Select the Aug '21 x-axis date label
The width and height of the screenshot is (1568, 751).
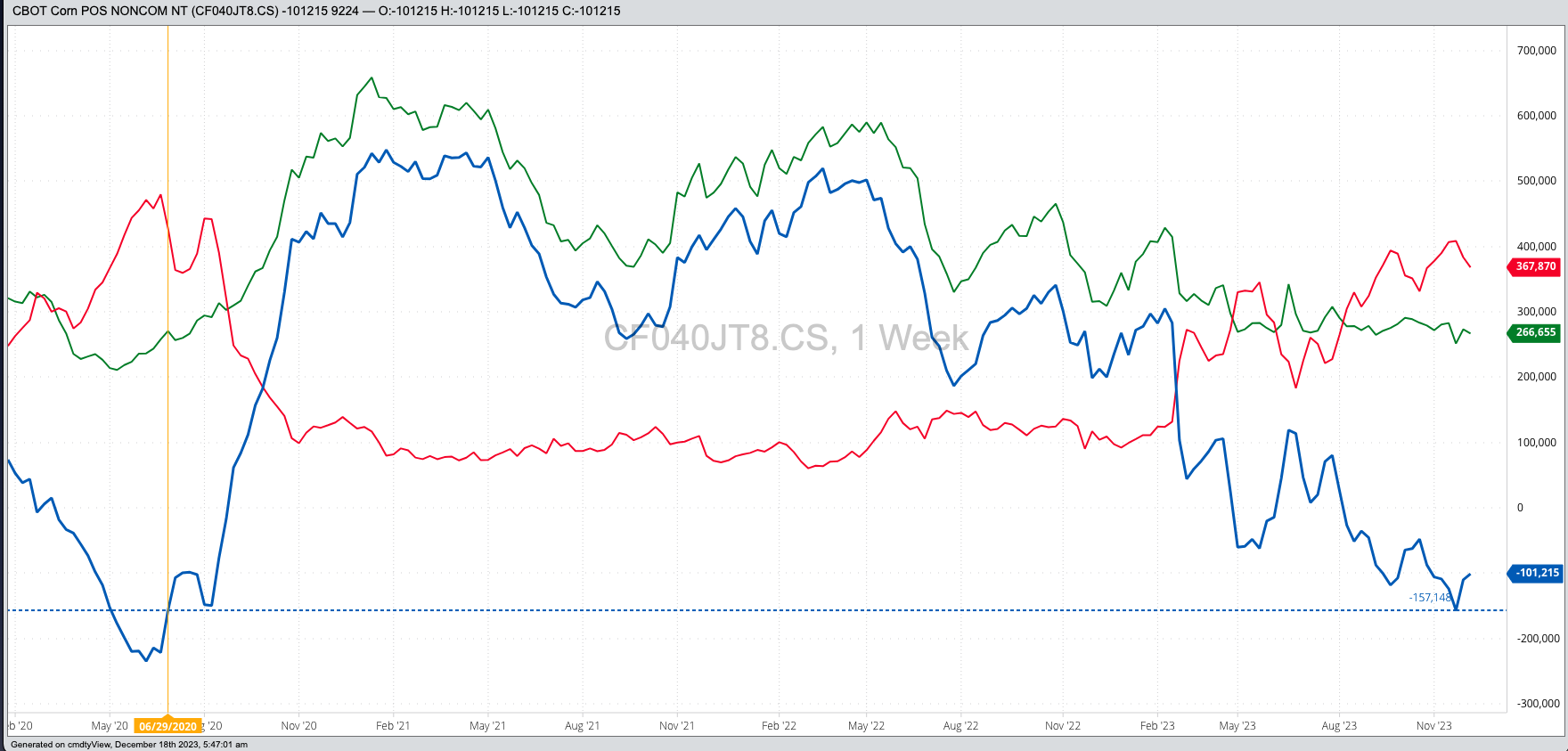(x=582, y=726)
